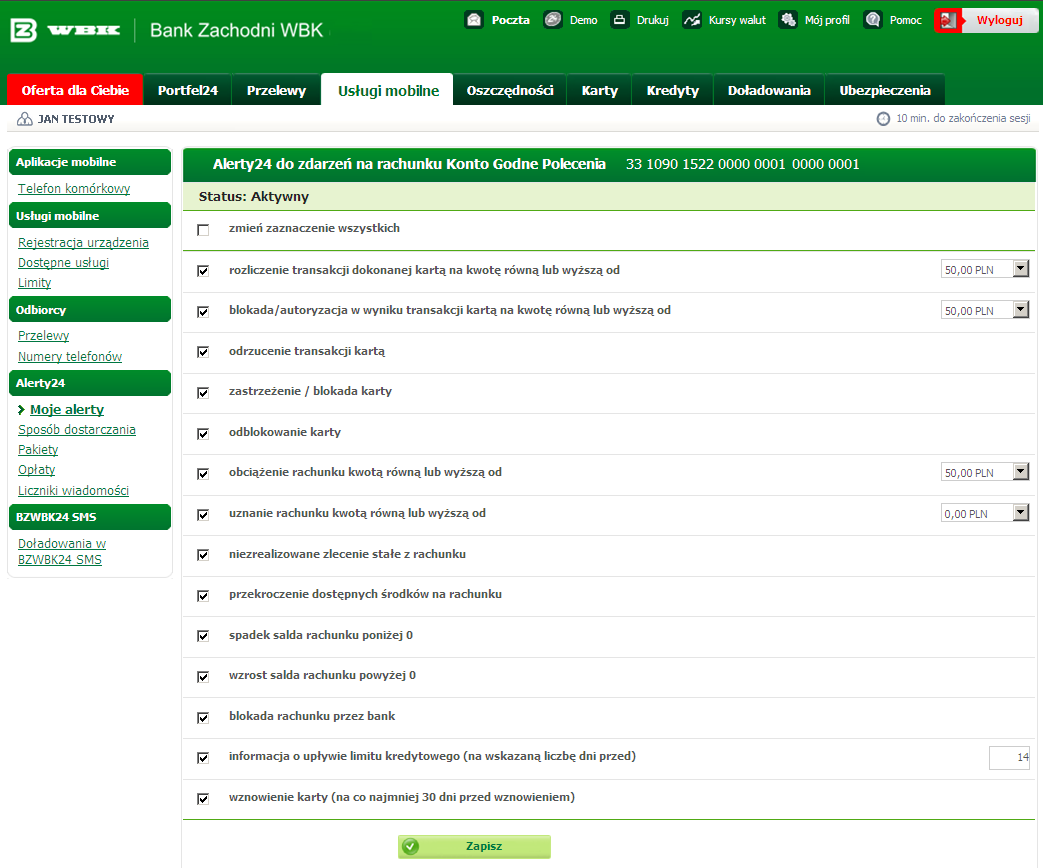Open 'Sposób dostarczania' link
The height and width of the screenshot is (868, 1043).
point(76,429)
